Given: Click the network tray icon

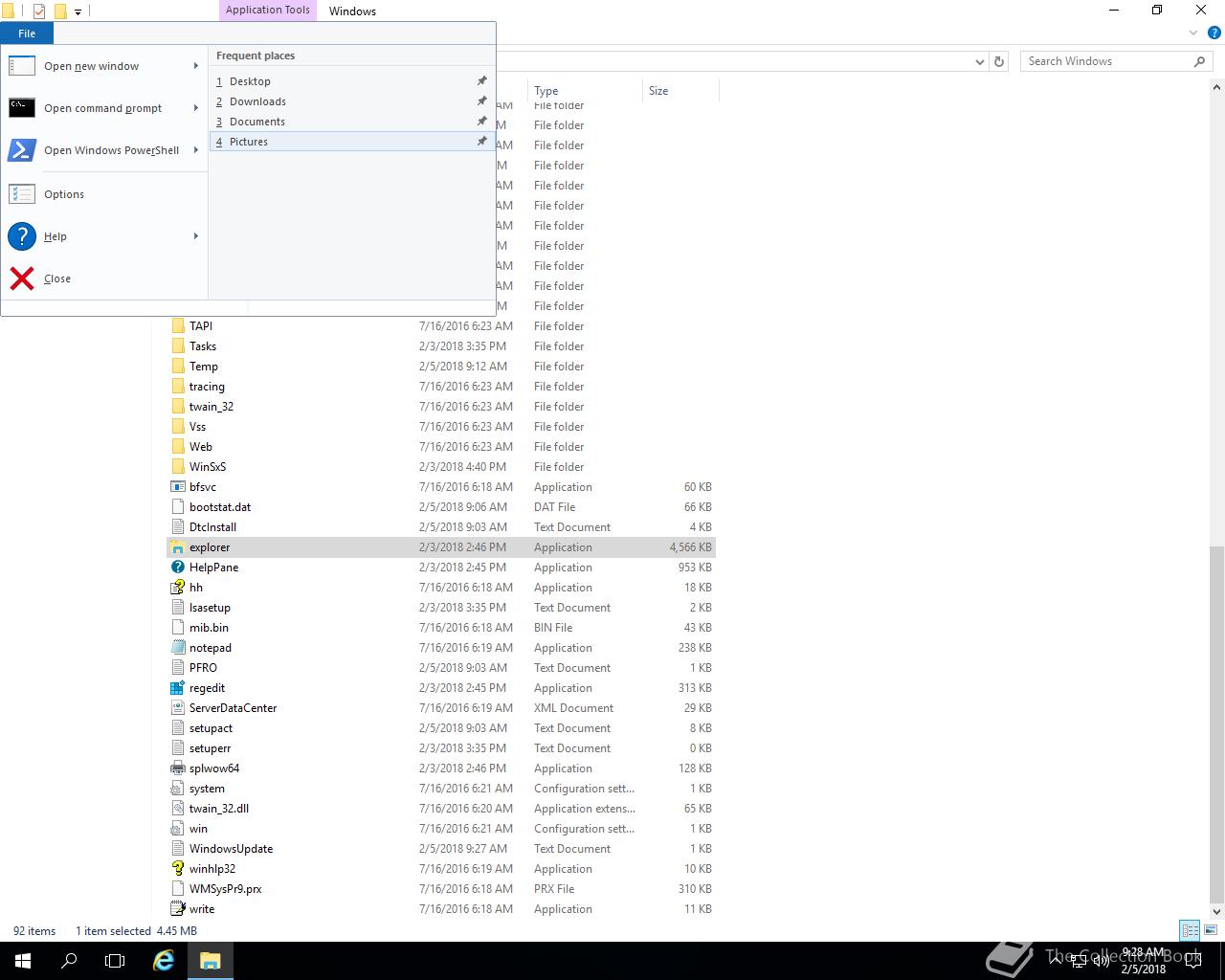Looking at the screenshot, I should pyautogui.click(x=1079, y=961).
